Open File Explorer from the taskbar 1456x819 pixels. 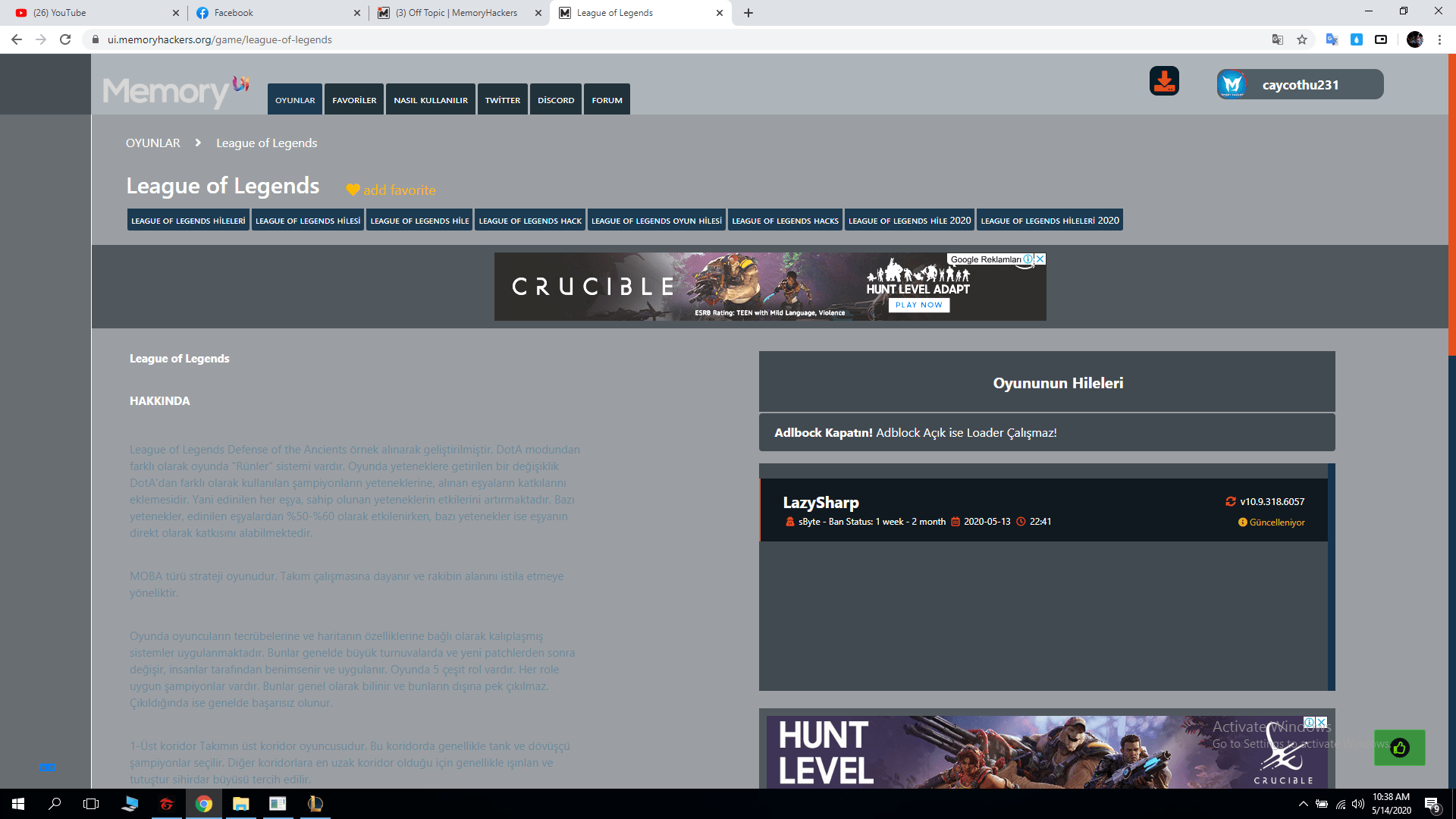coord(241,804)
